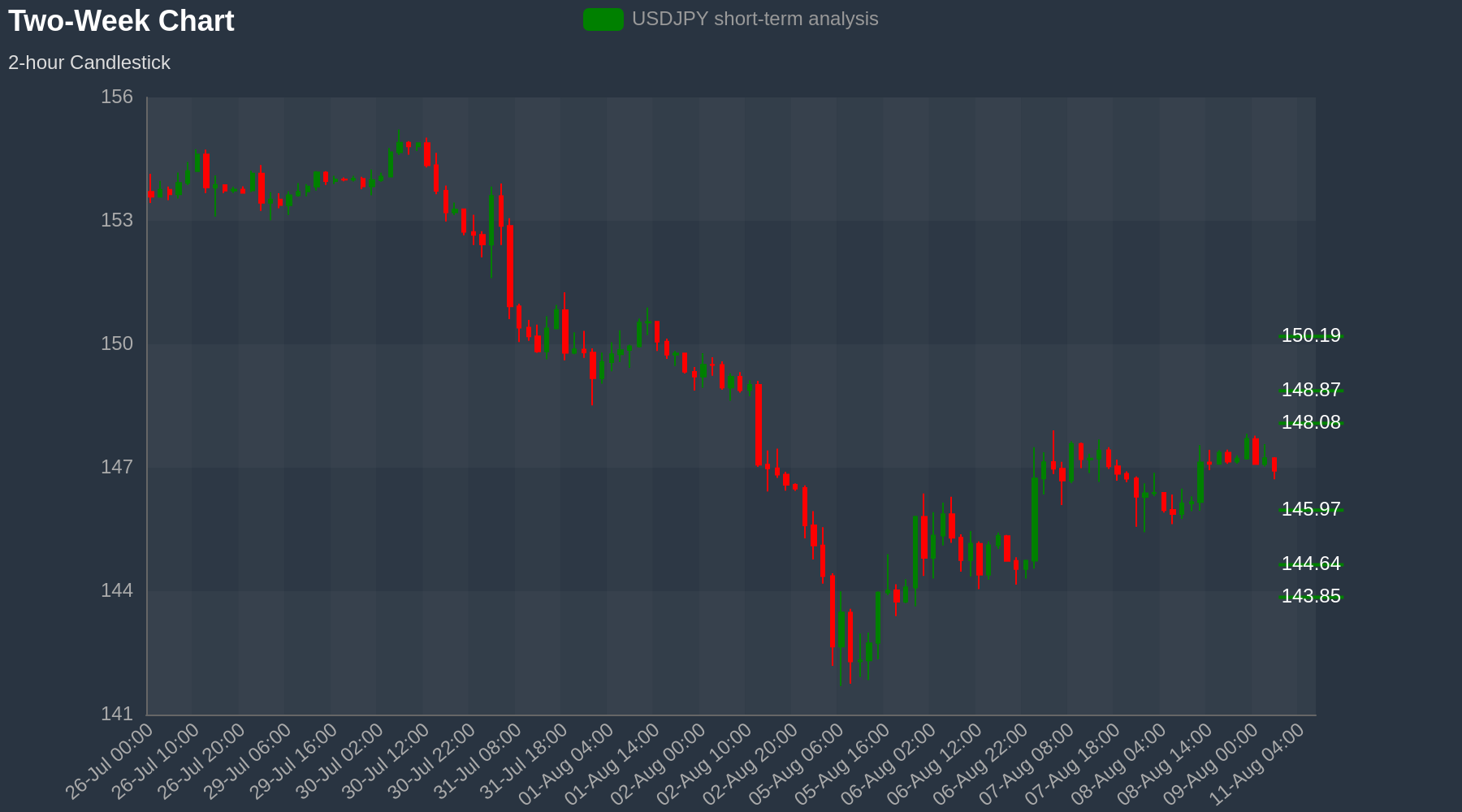Click the 26-Jul 10:00 x-axis label

pos(156,762)
